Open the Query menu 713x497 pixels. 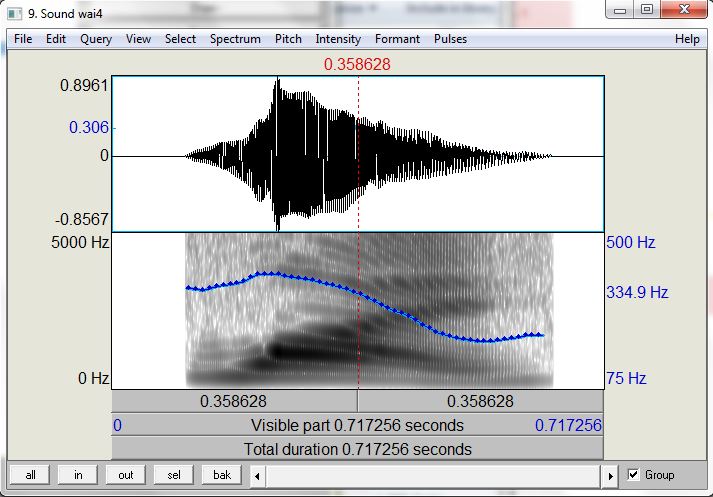(96, 39)
